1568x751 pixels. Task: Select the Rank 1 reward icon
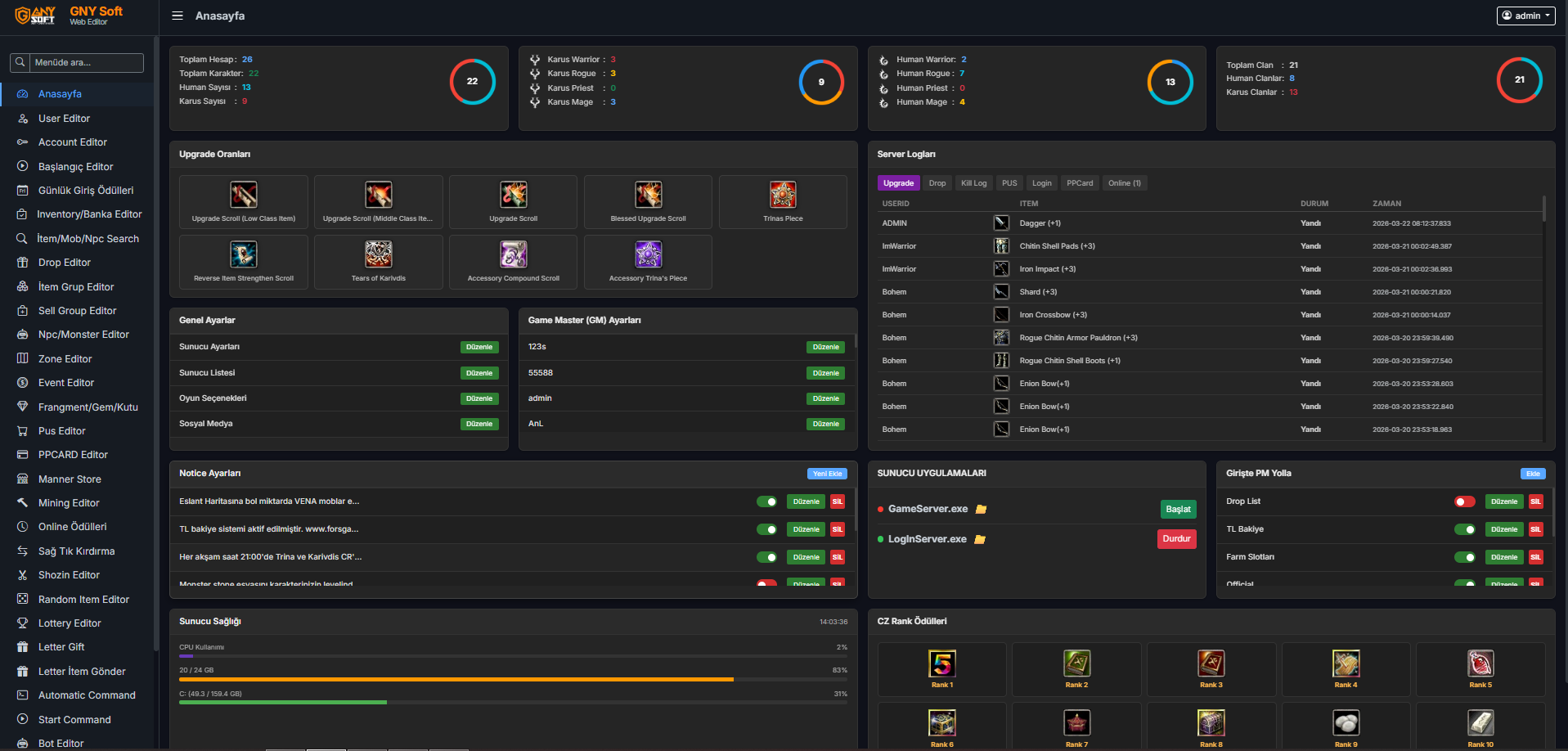click(x=942, y=663)
